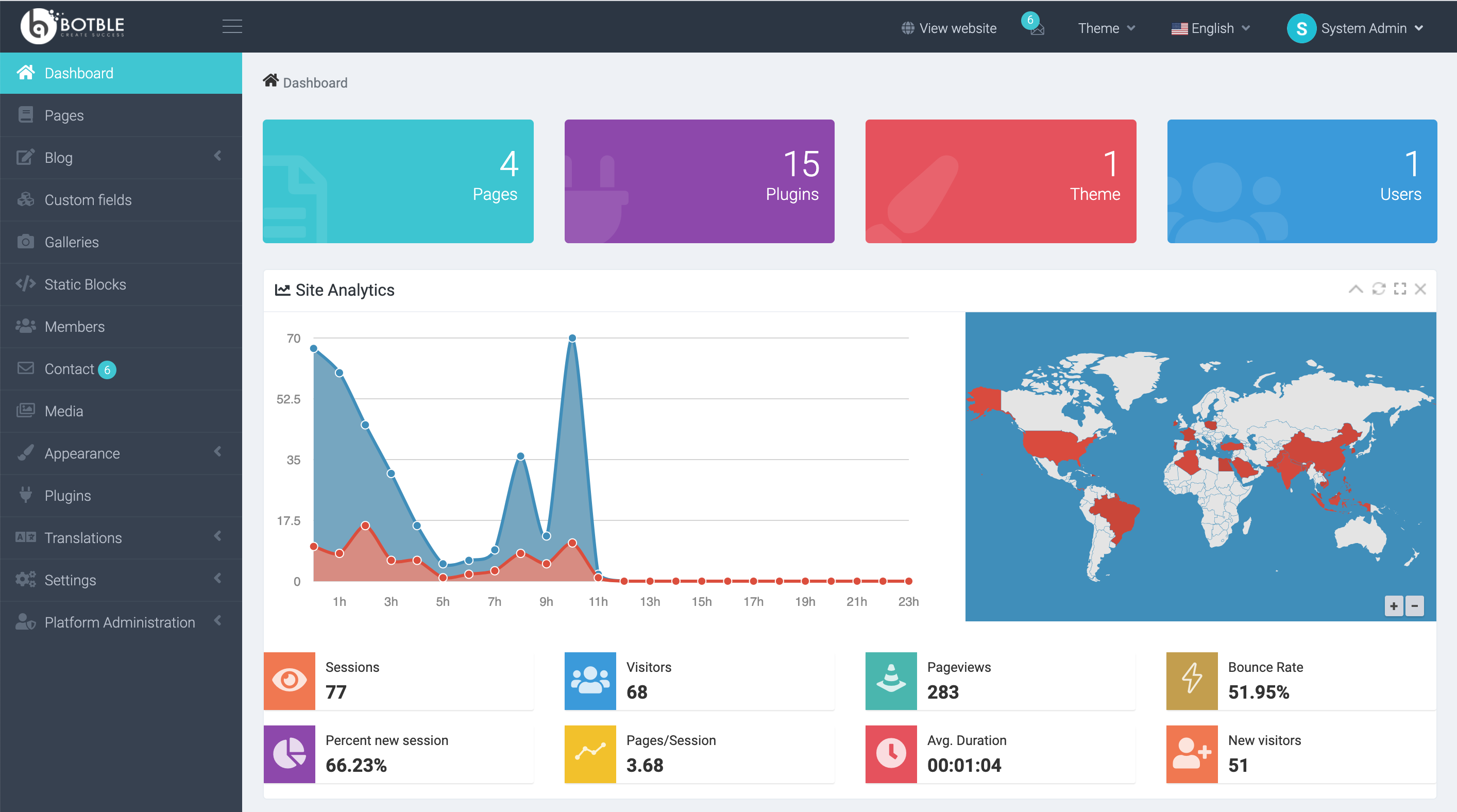The height and width of the screenshot is (812, 1457).
Task: Click the Percent new session pie icon
Action: point(289,754)
